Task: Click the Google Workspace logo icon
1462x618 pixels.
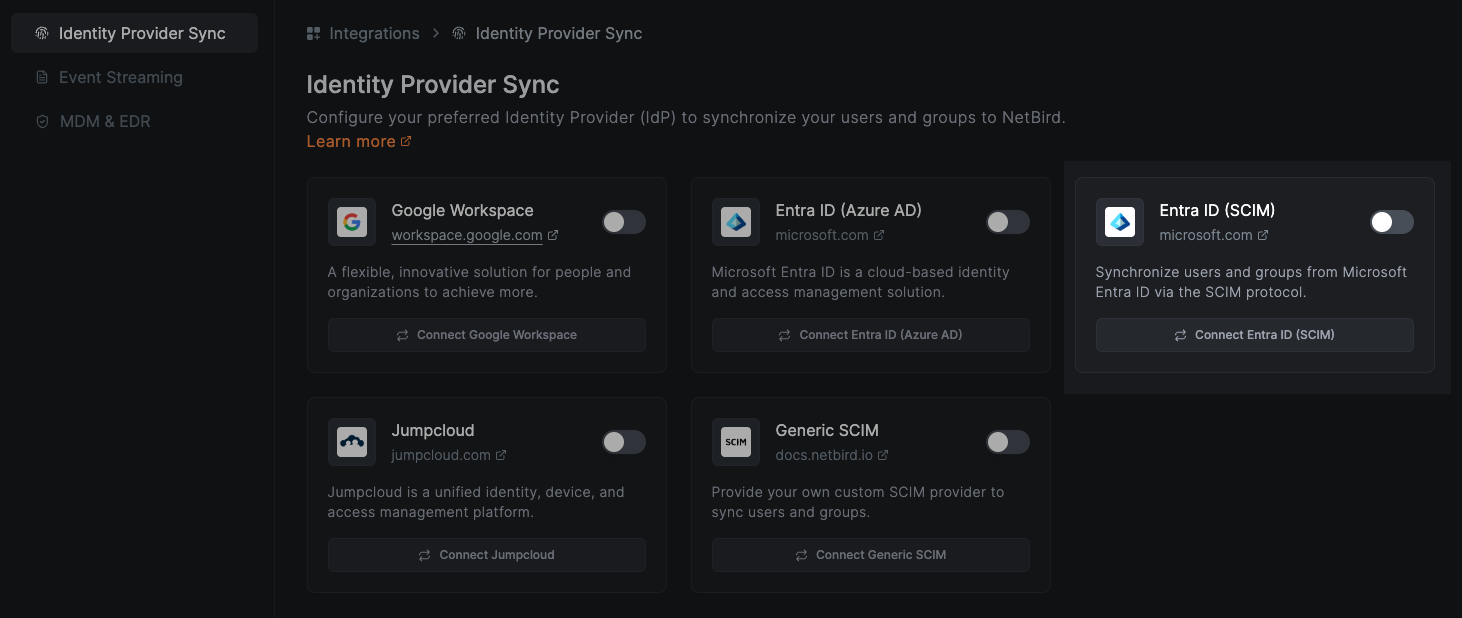Action: [352, 222]
